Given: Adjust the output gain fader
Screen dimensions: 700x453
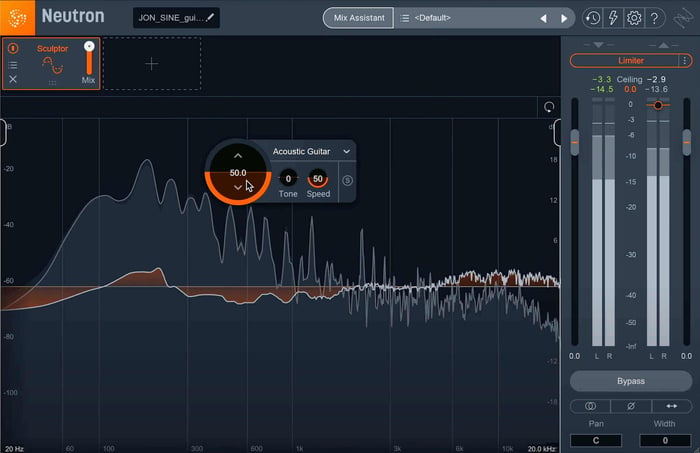Looking at the screenshot, I should click(x=687, y=142).
